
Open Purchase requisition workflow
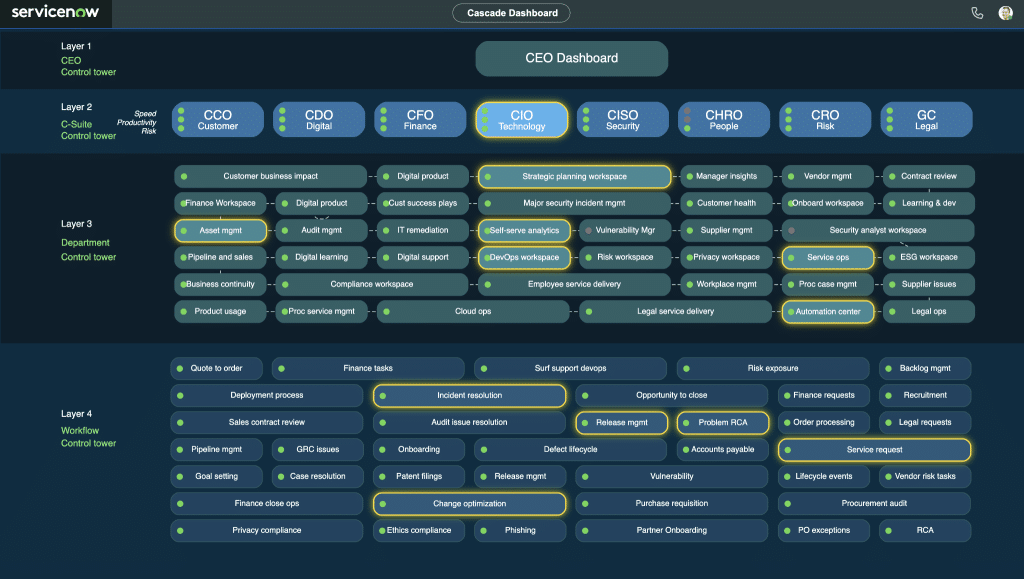click(671, 504)
